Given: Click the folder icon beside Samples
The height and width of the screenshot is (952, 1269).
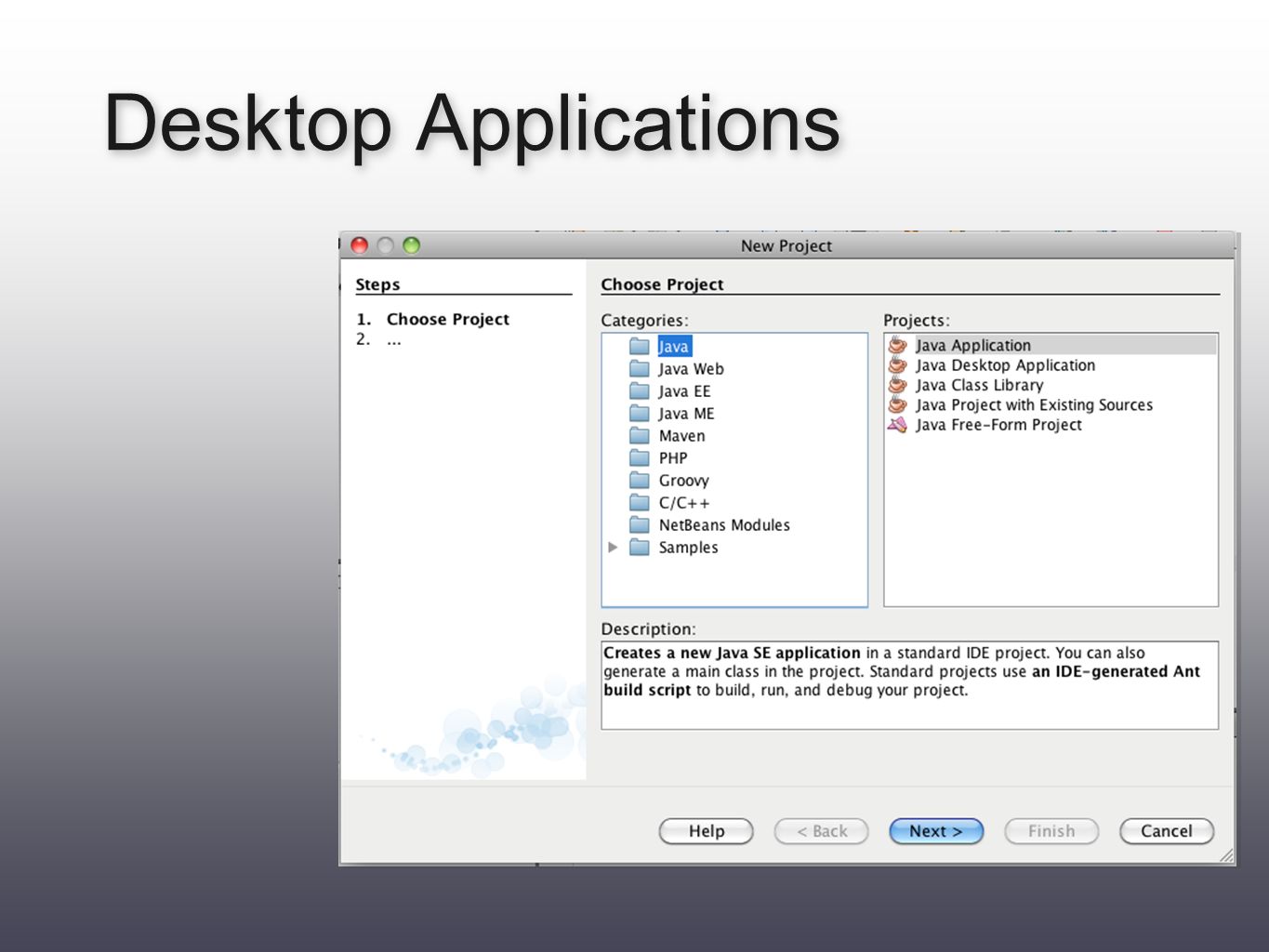Looking at the screenshot, I should [639, 547].
